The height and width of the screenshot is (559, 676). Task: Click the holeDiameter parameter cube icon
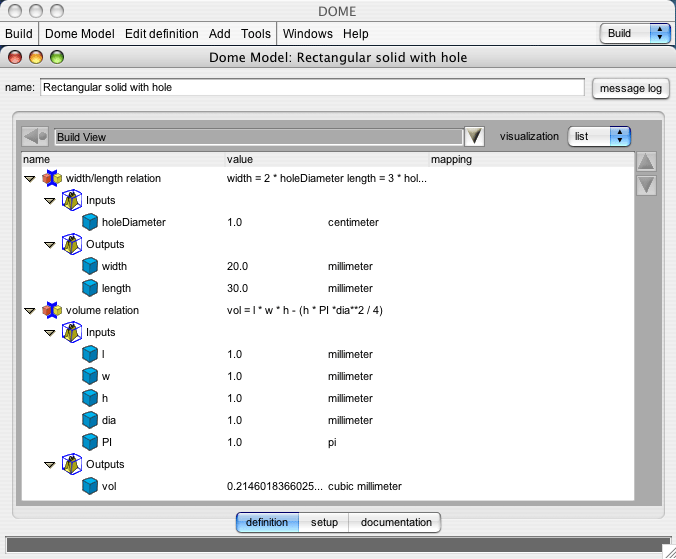click(x=90, y=222)
